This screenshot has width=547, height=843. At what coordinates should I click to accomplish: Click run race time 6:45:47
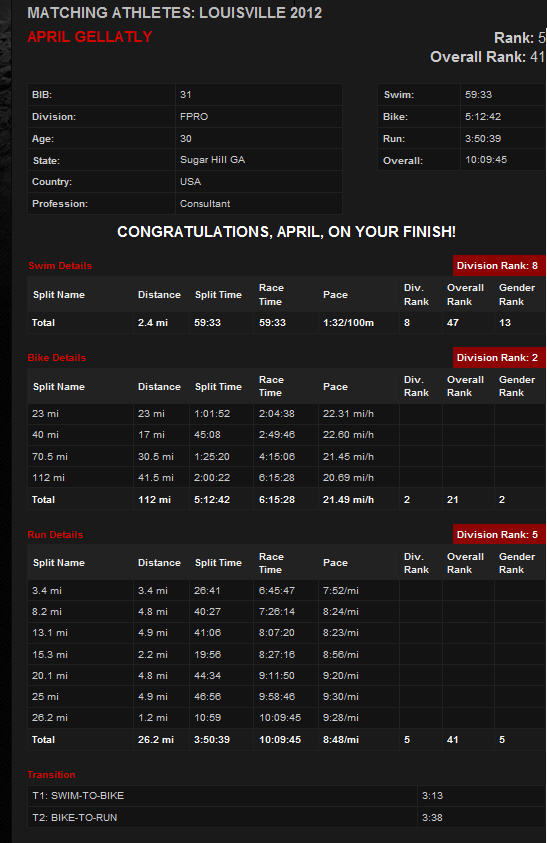point(276,590)
